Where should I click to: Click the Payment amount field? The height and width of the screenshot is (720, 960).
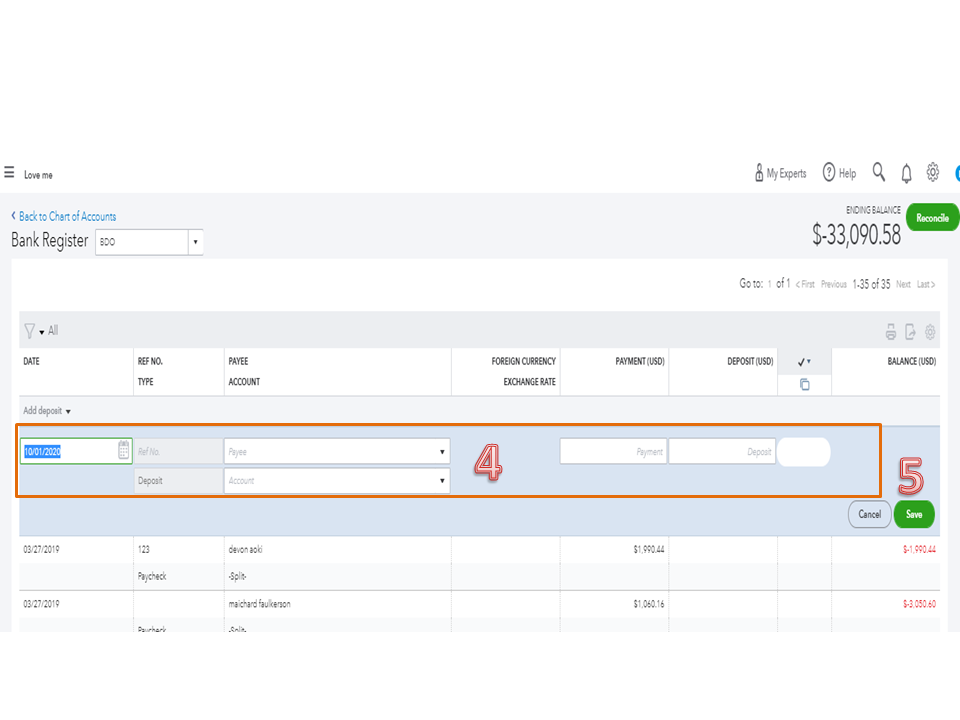point(613,451)
